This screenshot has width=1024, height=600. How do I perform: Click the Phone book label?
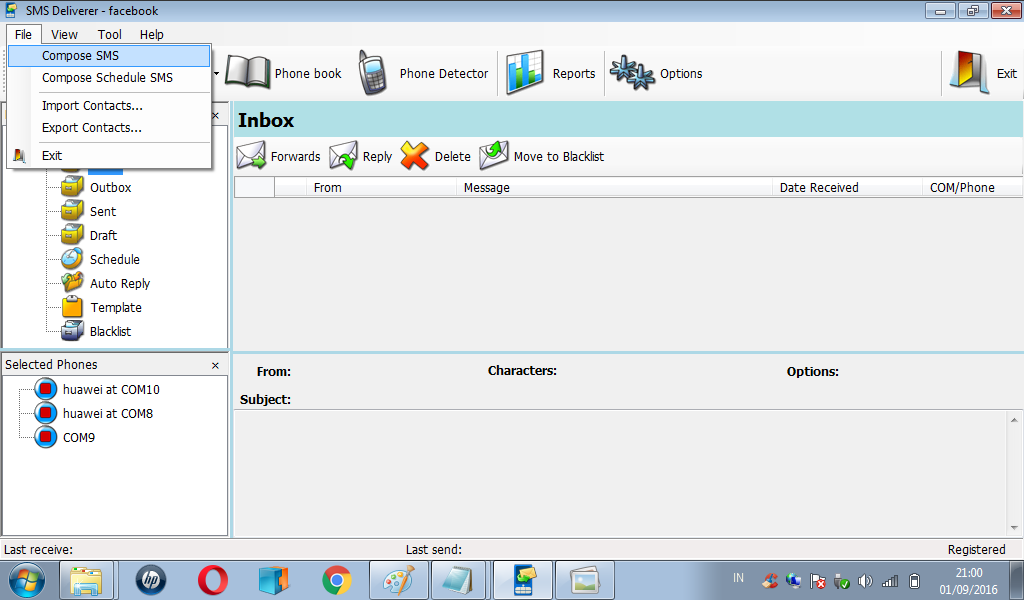pos(308,74)
